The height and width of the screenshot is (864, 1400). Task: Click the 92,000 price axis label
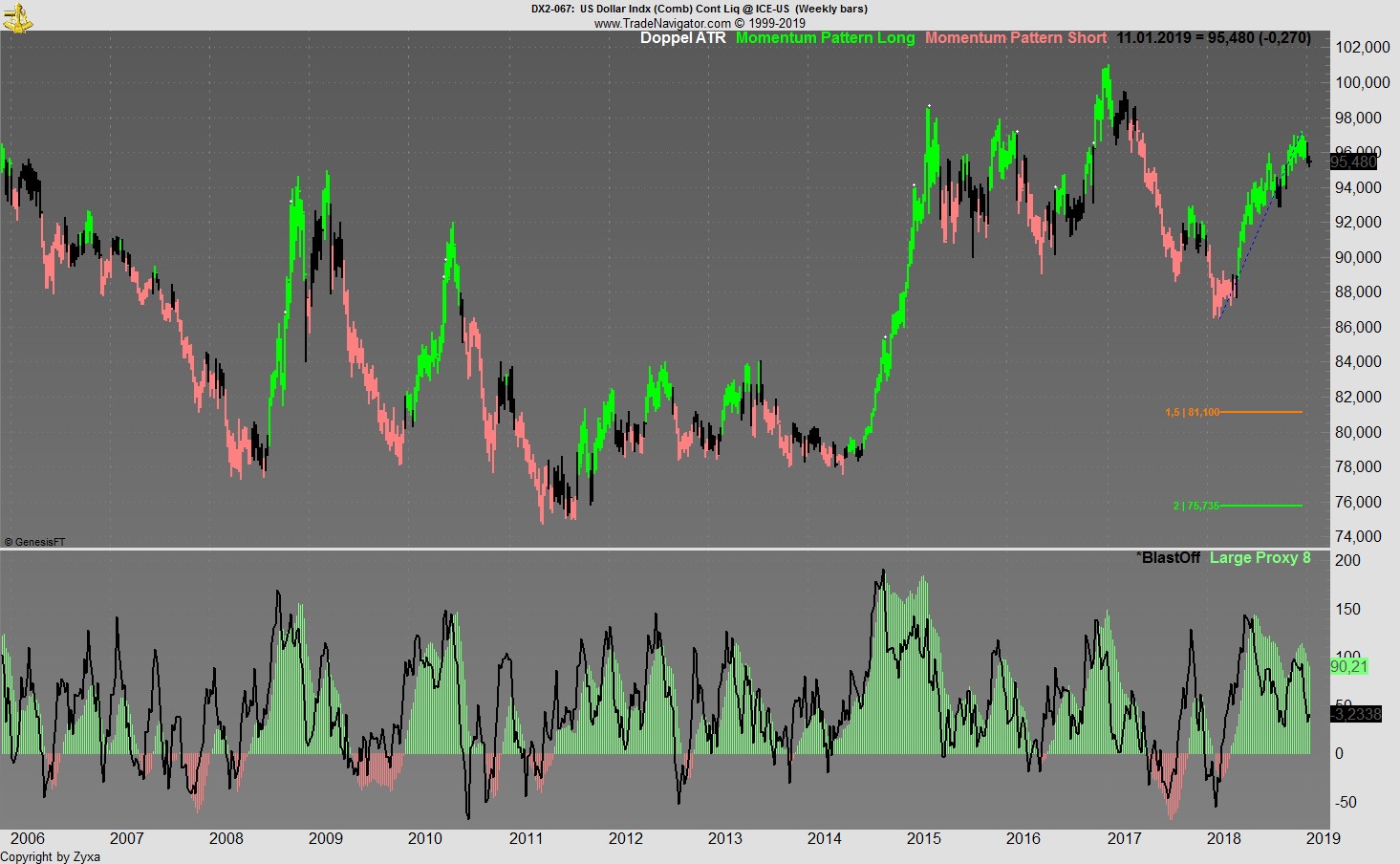(1357, 222)
